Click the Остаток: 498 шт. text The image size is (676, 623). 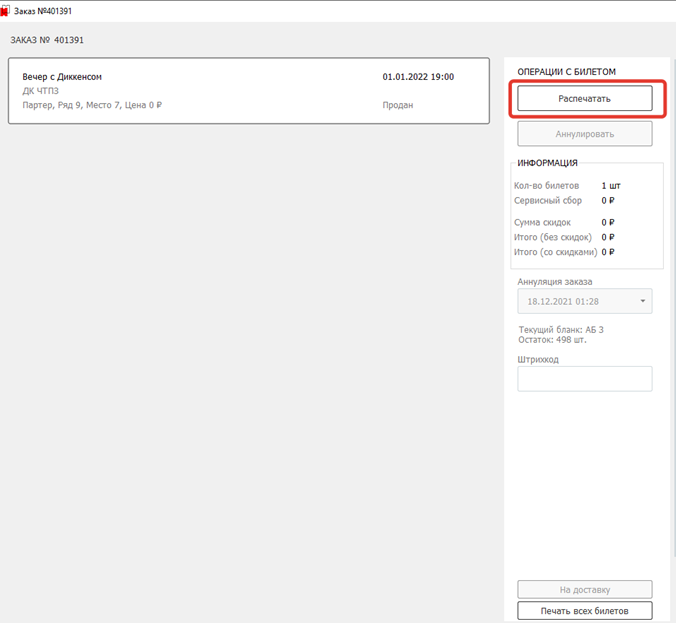552,340
